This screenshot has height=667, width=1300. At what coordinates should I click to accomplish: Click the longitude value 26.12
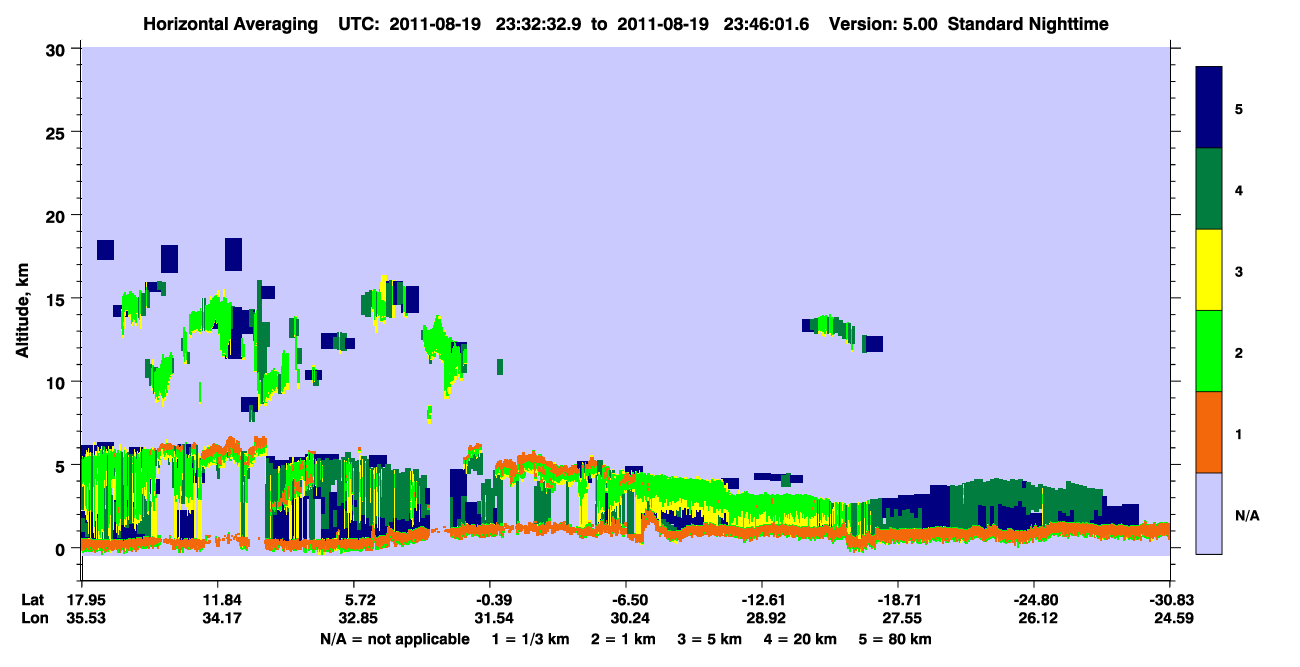(x=1037, y=619)
